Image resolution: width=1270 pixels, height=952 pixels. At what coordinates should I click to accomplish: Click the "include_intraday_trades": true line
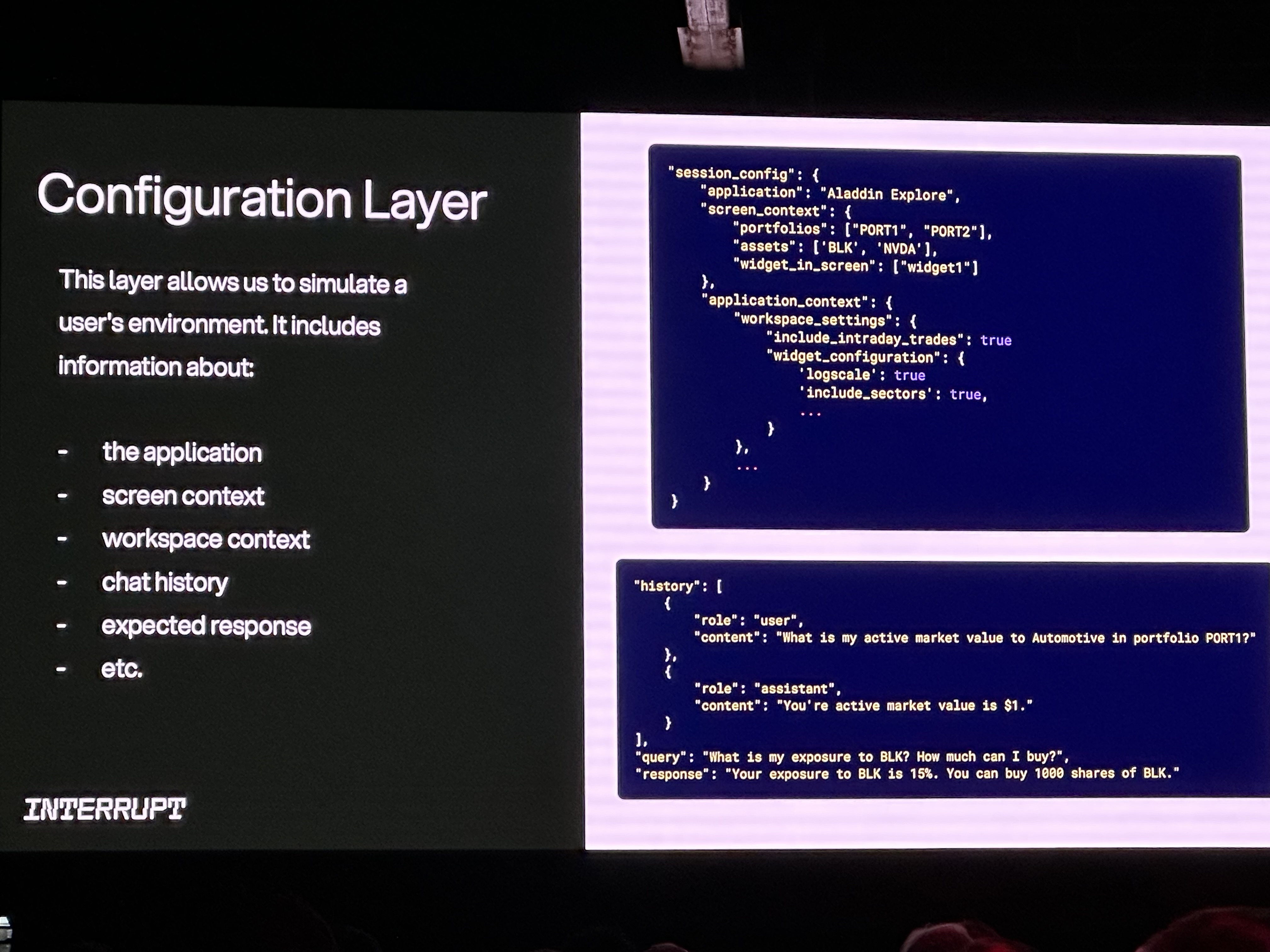click(x=889, y=339)
